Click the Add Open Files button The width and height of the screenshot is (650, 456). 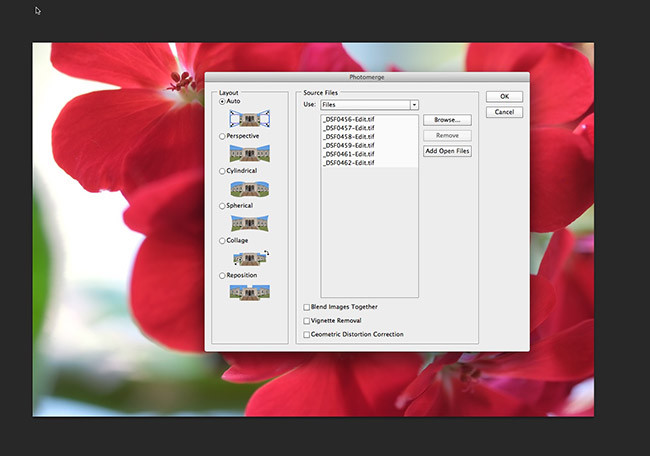(447, 151)
